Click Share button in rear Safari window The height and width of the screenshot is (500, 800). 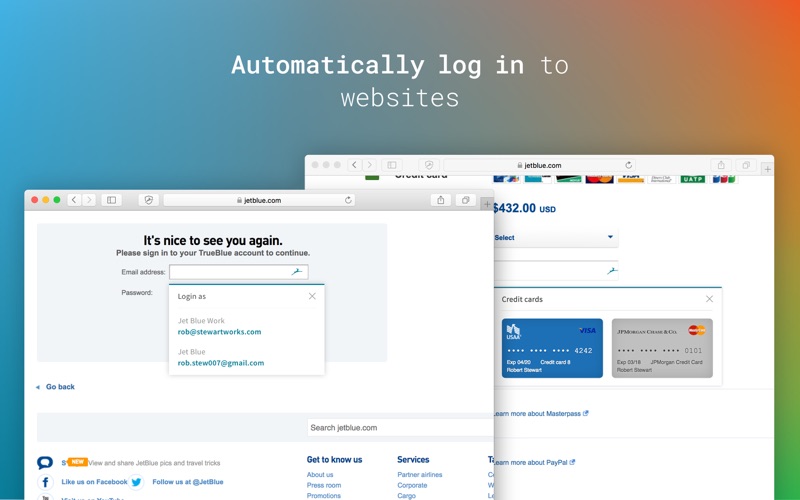(x=721, y=165)
